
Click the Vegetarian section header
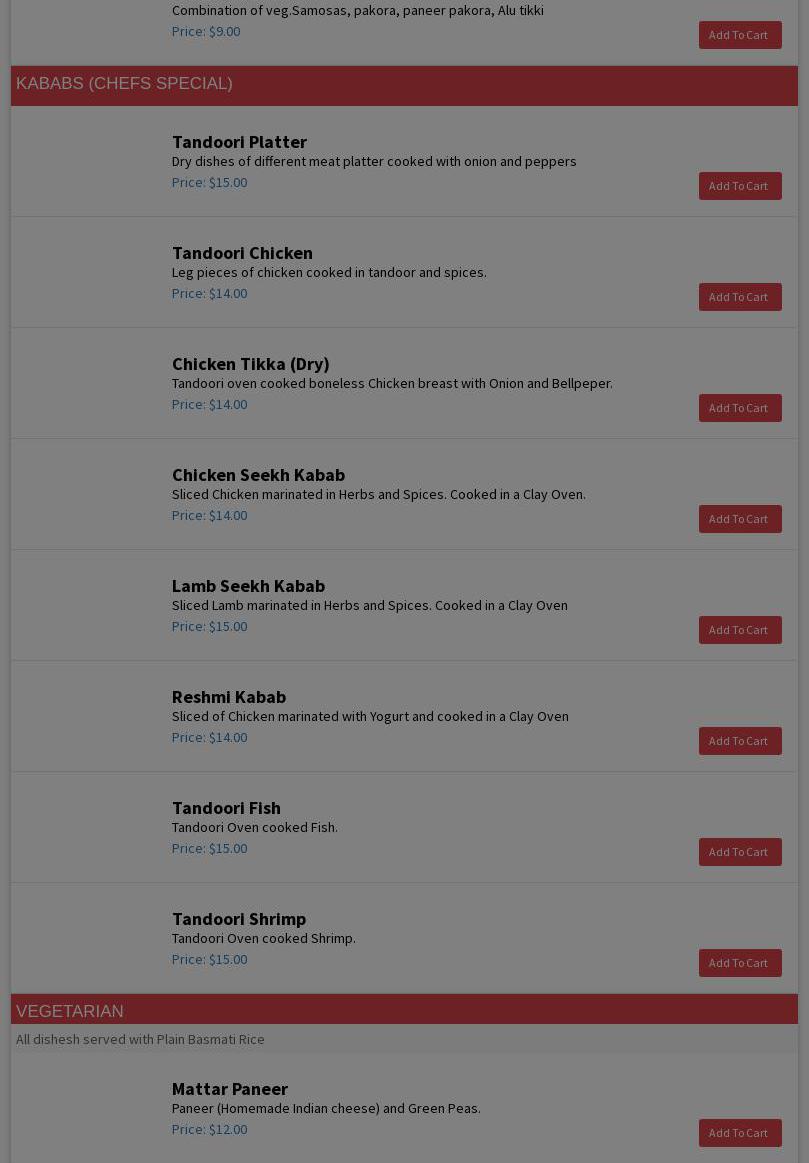coord(70,1011)
